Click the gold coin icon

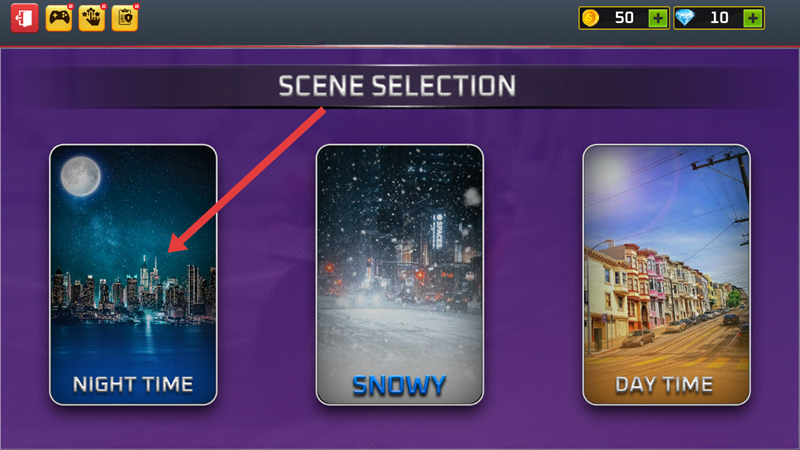point(590,18)
